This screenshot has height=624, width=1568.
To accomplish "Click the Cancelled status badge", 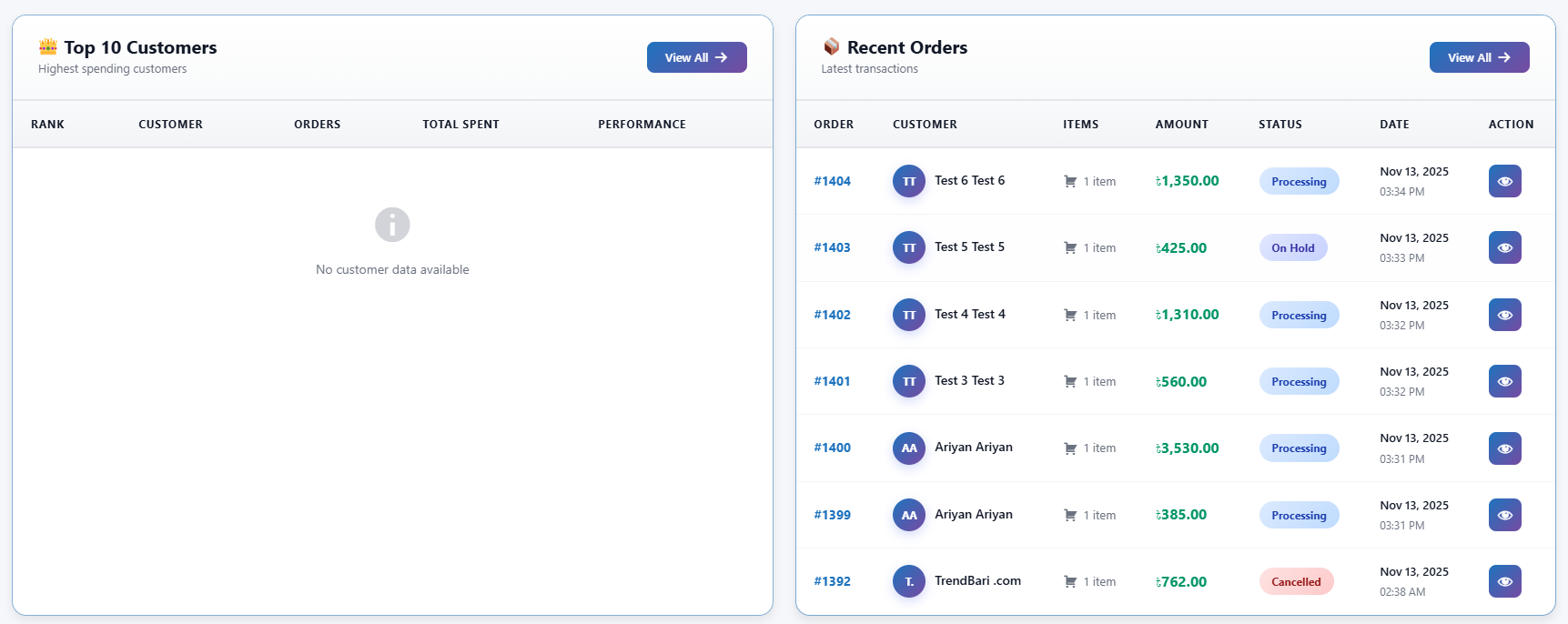I will pos(1296,581).
